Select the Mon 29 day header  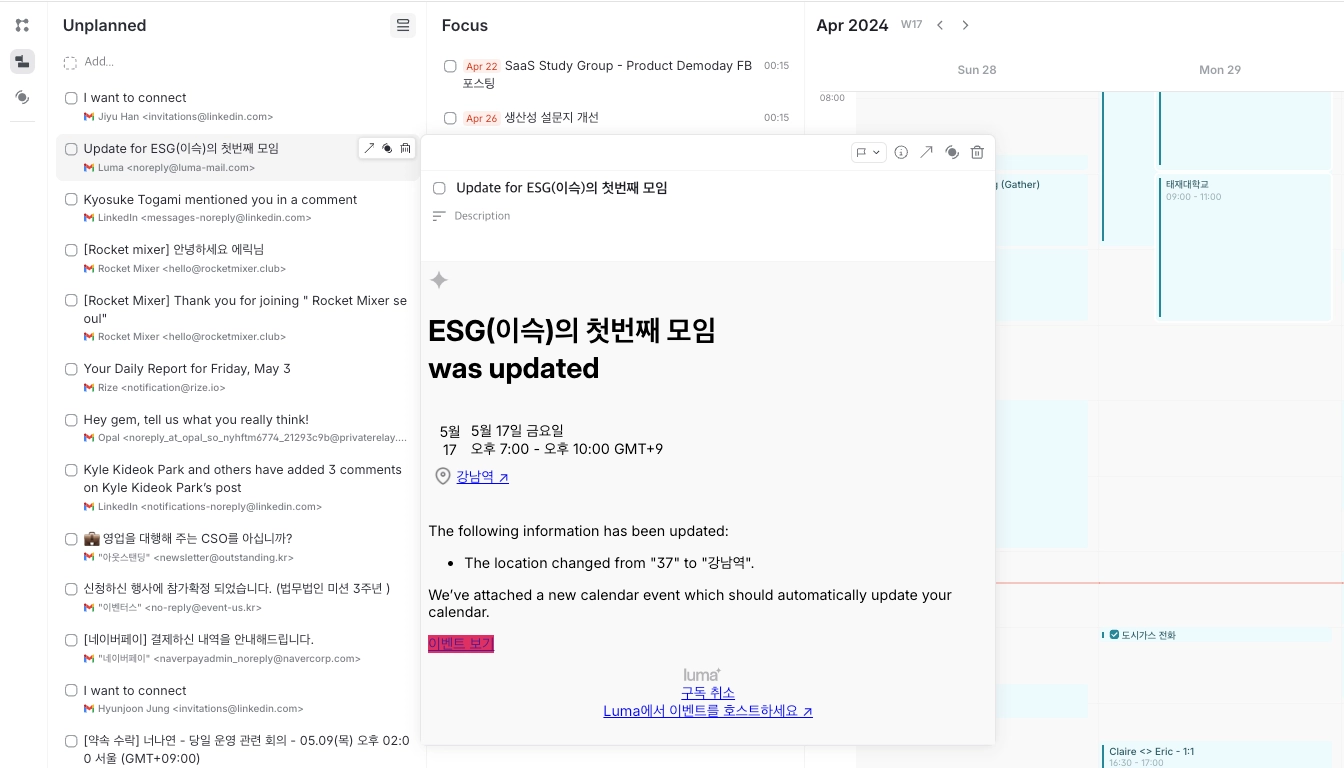coord(1219,70)
